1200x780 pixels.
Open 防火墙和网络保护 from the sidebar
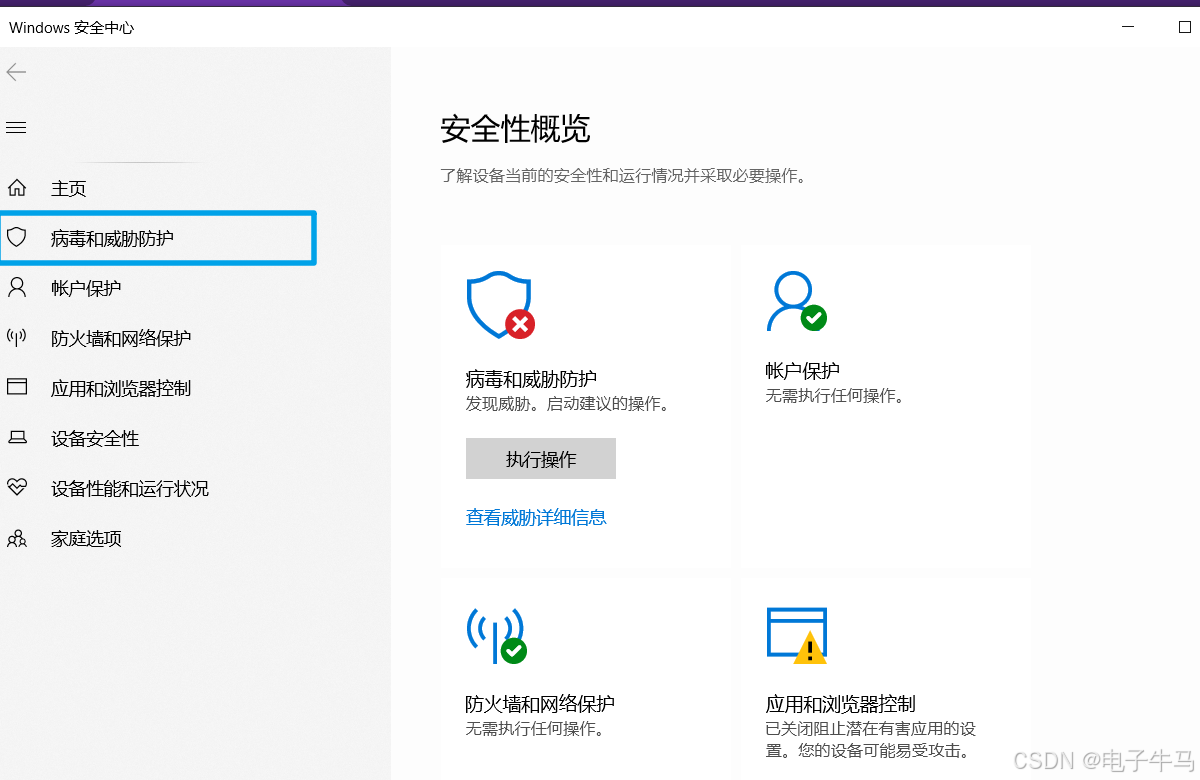[x=121, y=338]
